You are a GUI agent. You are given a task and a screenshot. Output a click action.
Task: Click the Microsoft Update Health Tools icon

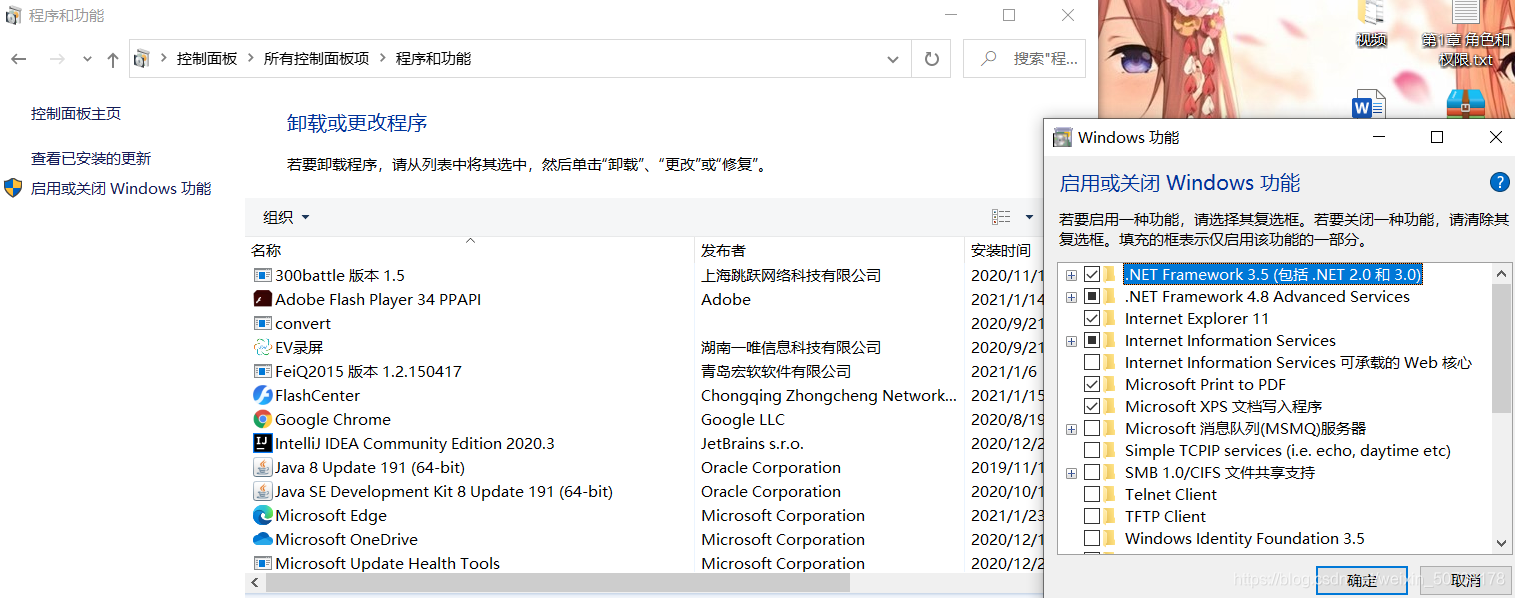(x=263, y=563)
